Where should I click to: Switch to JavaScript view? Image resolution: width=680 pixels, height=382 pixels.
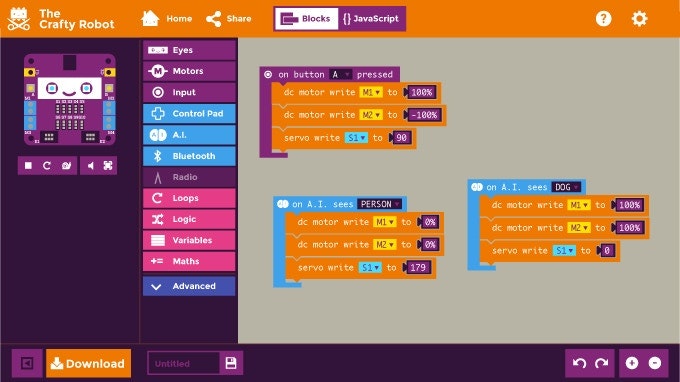click(x=371, y=19)
